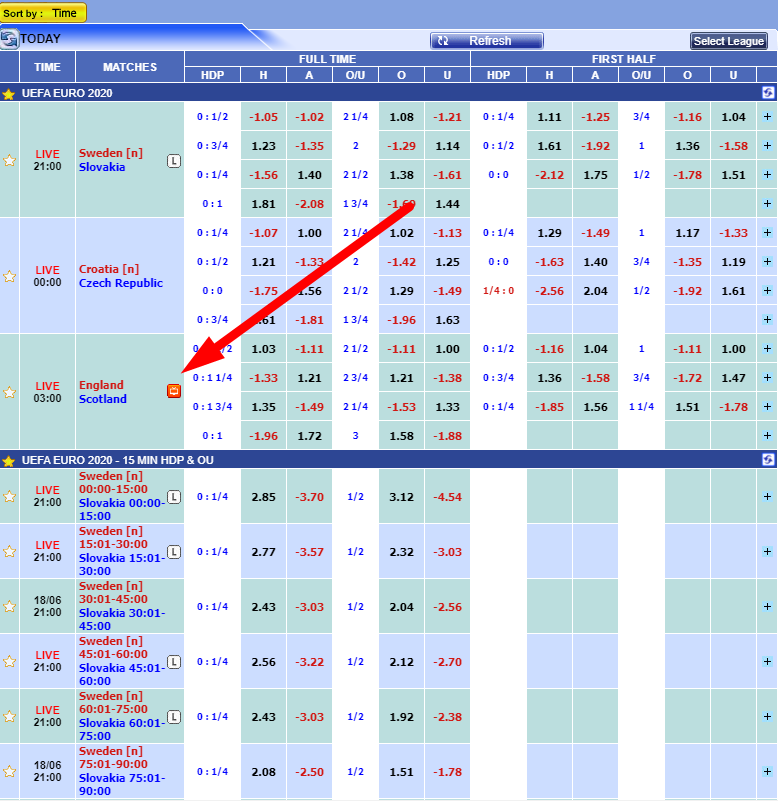The height and width of the screenshot is (801, 778).
Task: Pick Sweden 00:00-15:00 home odds 2.85
Action: point(263,497)
